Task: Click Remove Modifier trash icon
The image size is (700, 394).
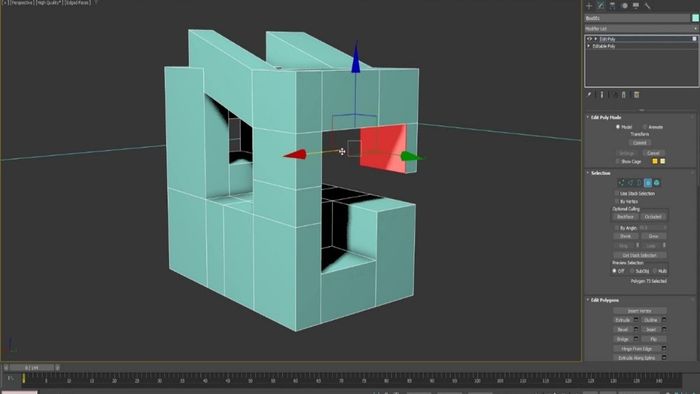Action: (624, 95)
